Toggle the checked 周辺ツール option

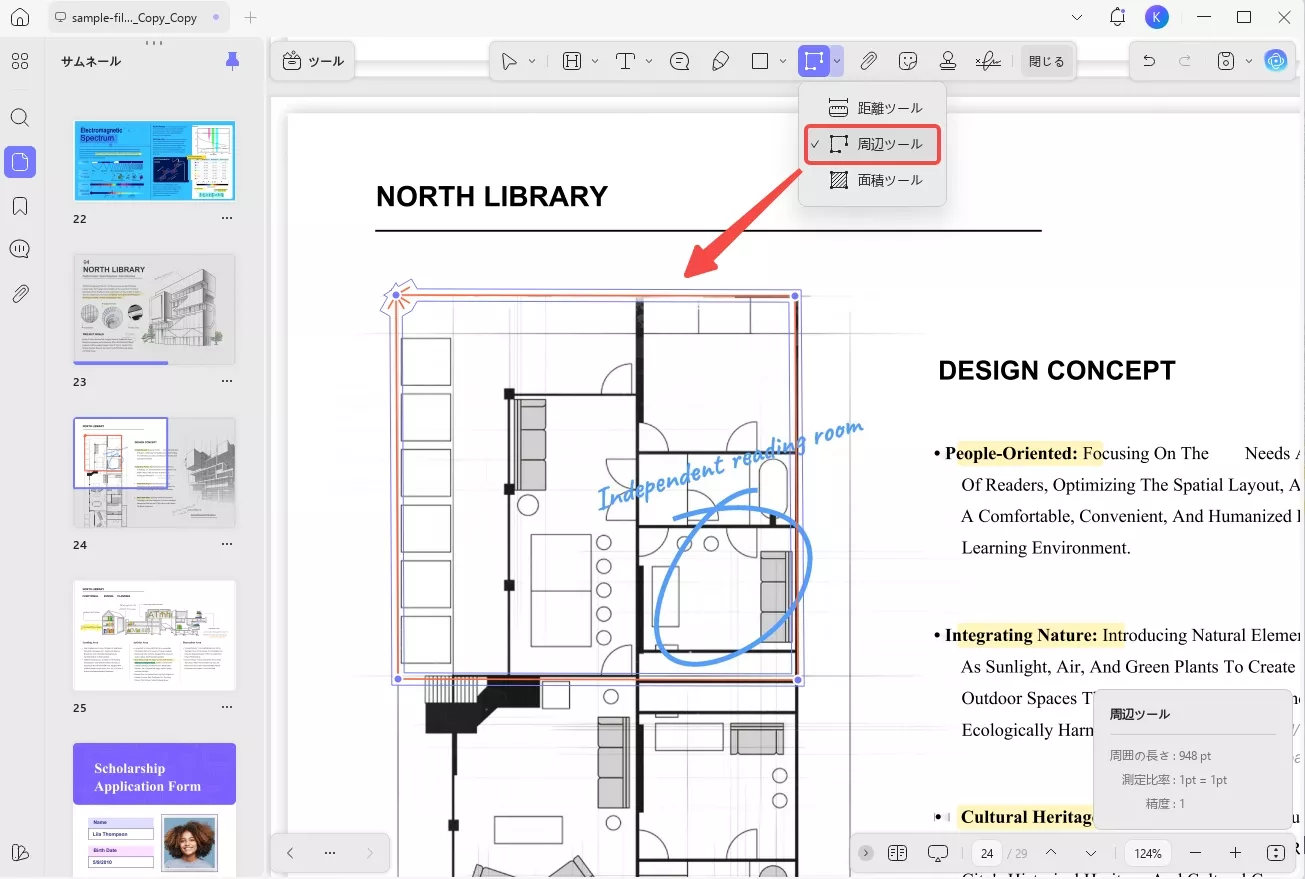click(x=873, y=144)
